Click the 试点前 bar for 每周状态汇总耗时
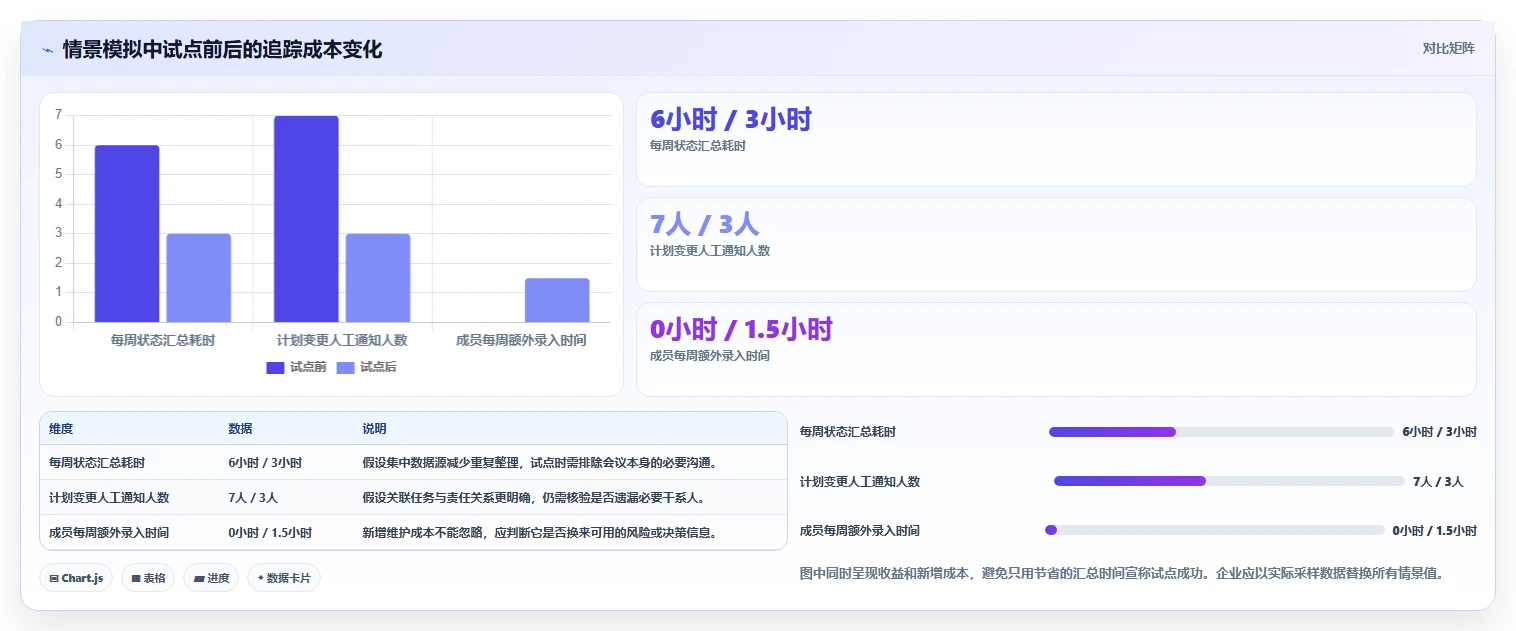1516x631 pixels. pyautogui.click(x=127, y=234)
